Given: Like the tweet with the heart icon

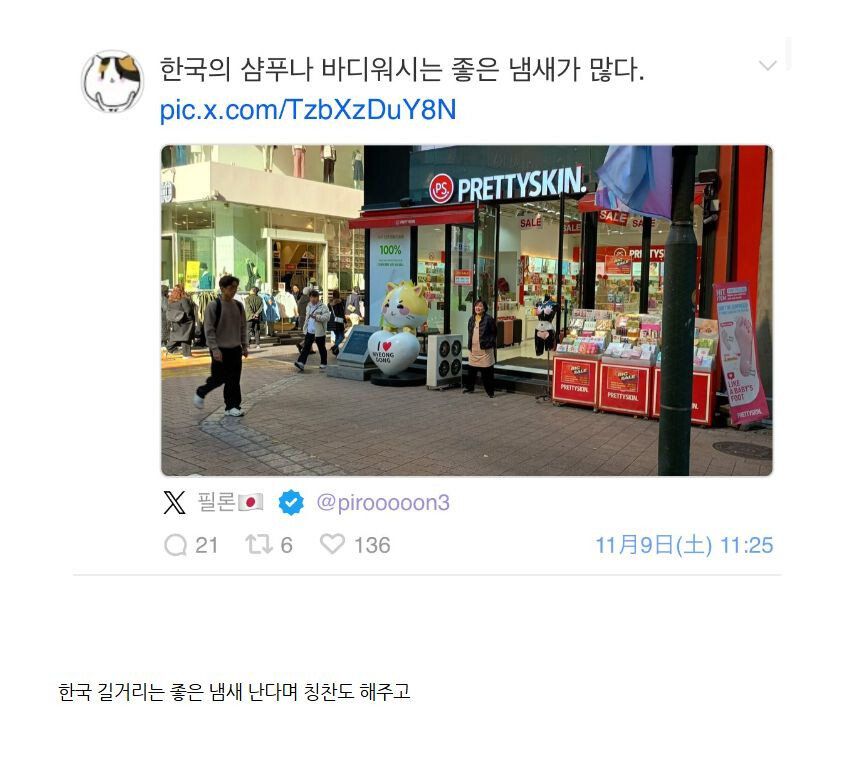Looking at the screenshot, I should pos(332,544).
